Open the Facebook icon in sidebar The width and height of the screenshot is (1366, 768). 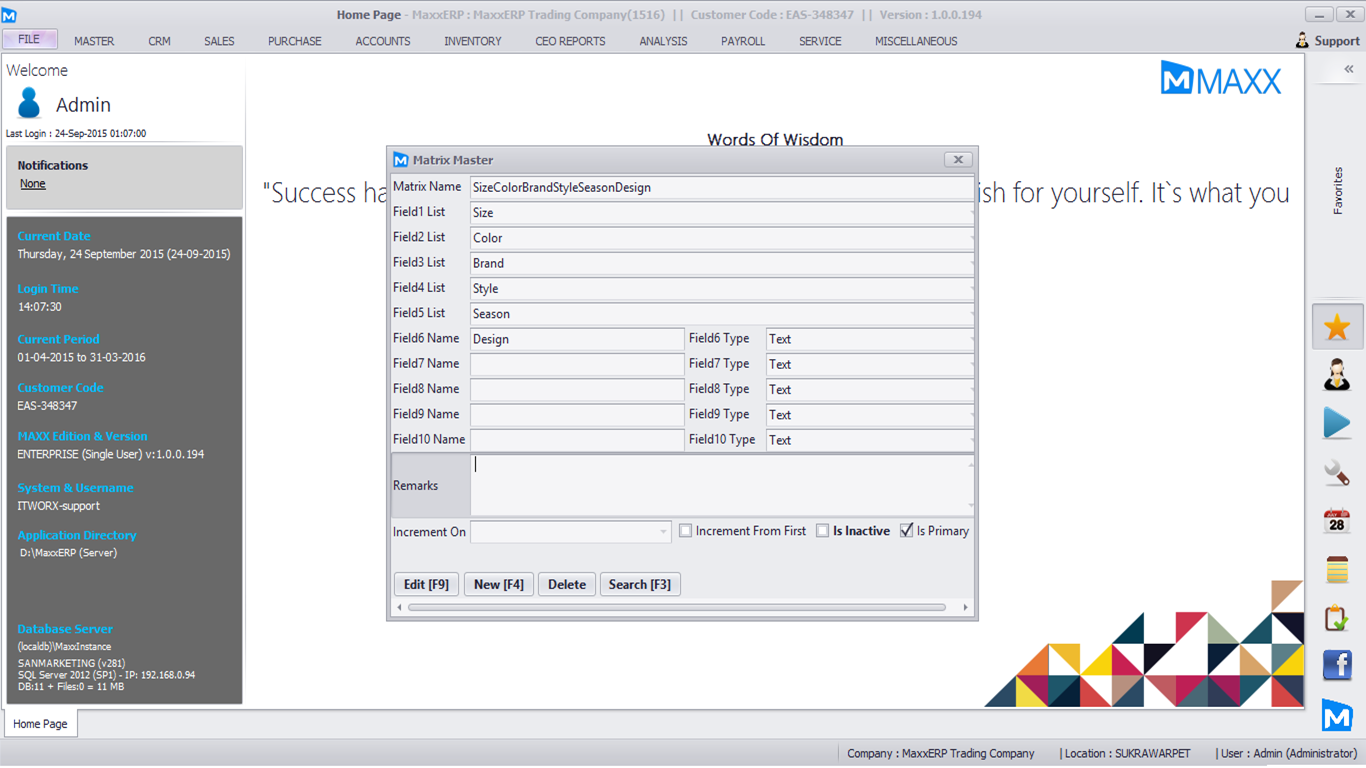pos(1337,665)
